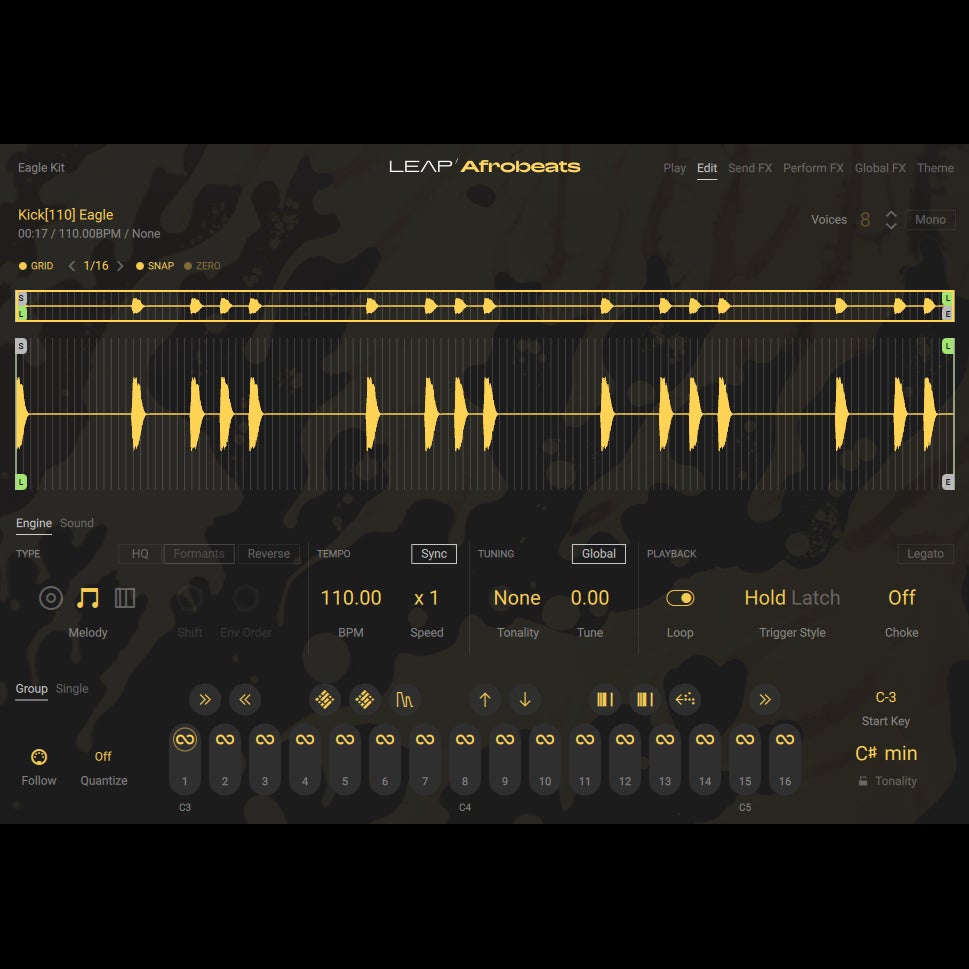Click the up arrow transpose icon
Viewport: 969px width, 969px height.
485,700
